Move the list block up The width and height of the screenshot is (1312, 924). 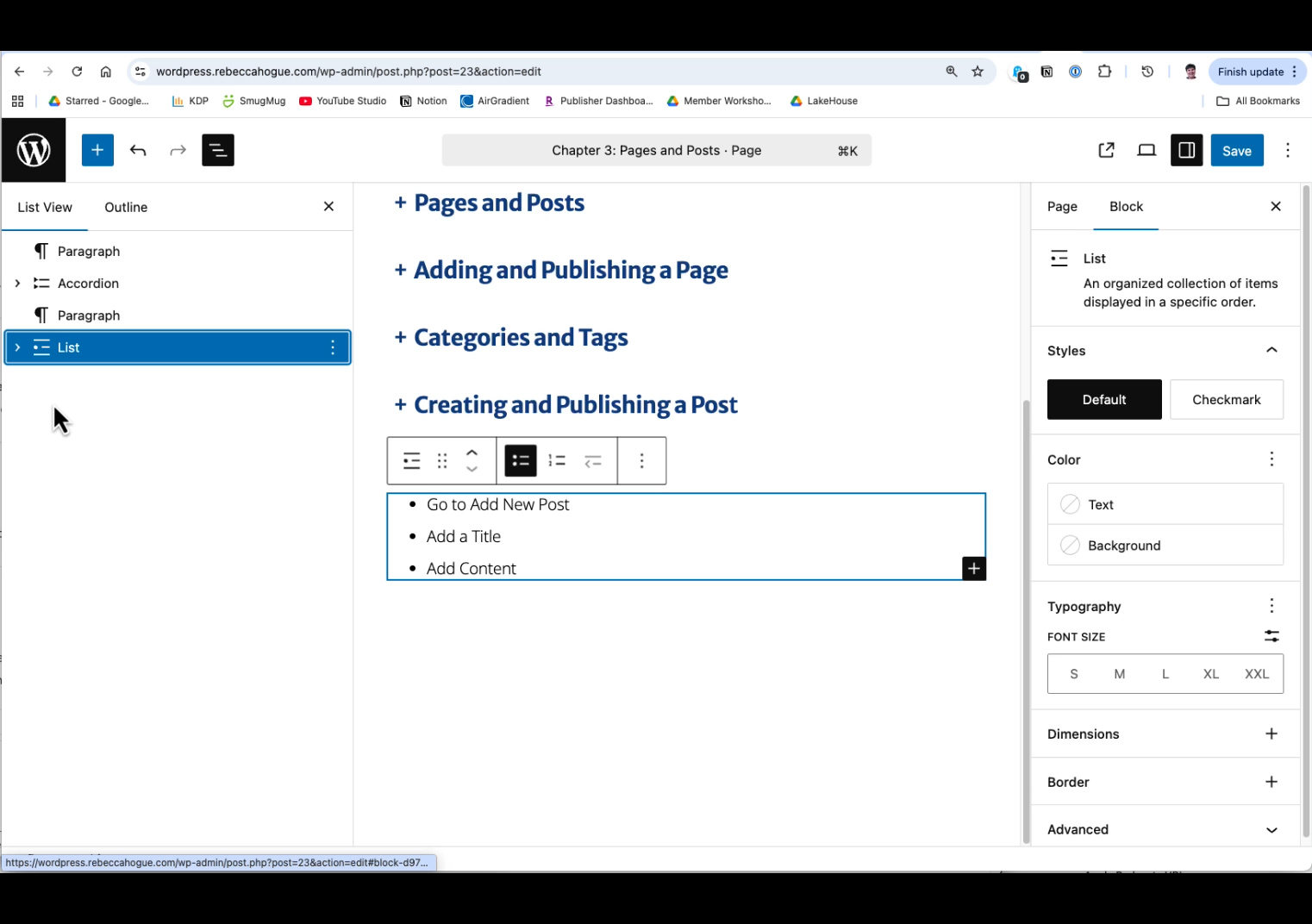[472, 453]
